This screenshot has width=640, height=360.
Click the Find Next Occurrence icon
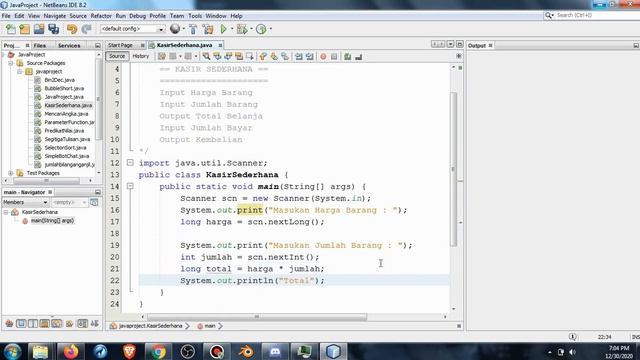(228, 56)
